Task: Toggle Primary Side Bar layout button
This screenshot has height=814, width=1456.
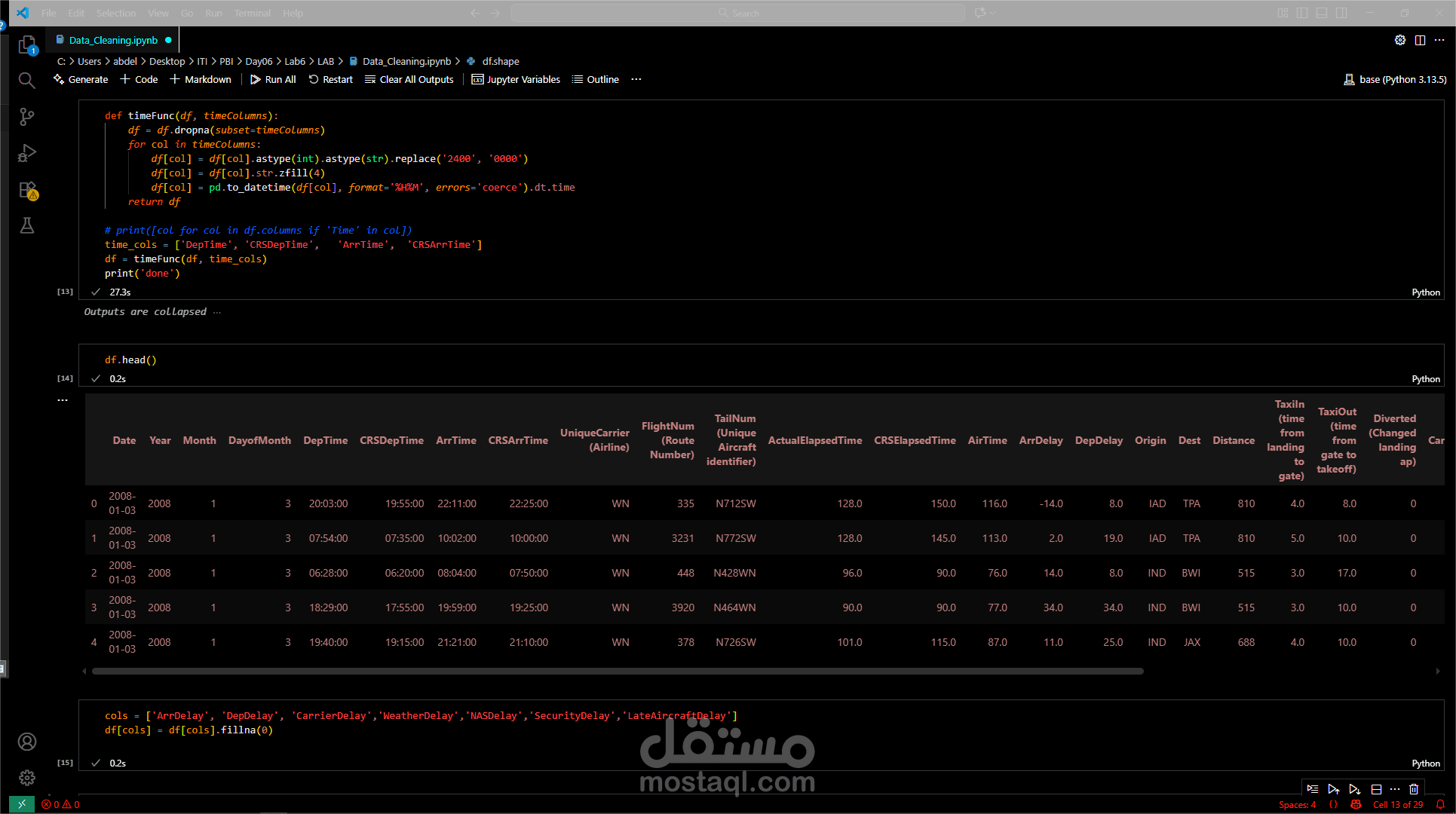Action: 1302,13
